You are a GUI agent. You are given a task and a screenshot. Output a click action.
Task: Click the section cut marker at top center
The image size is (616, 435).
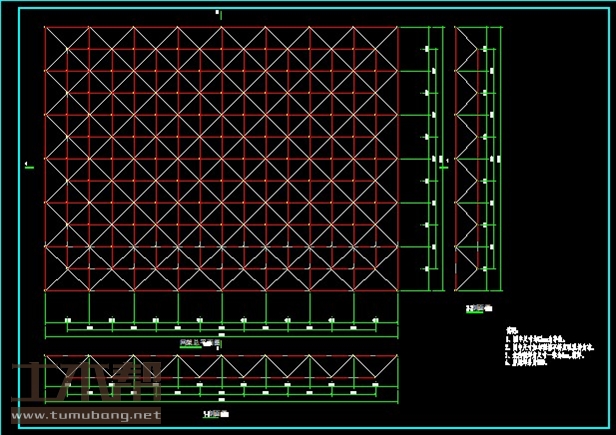(218, 13)
